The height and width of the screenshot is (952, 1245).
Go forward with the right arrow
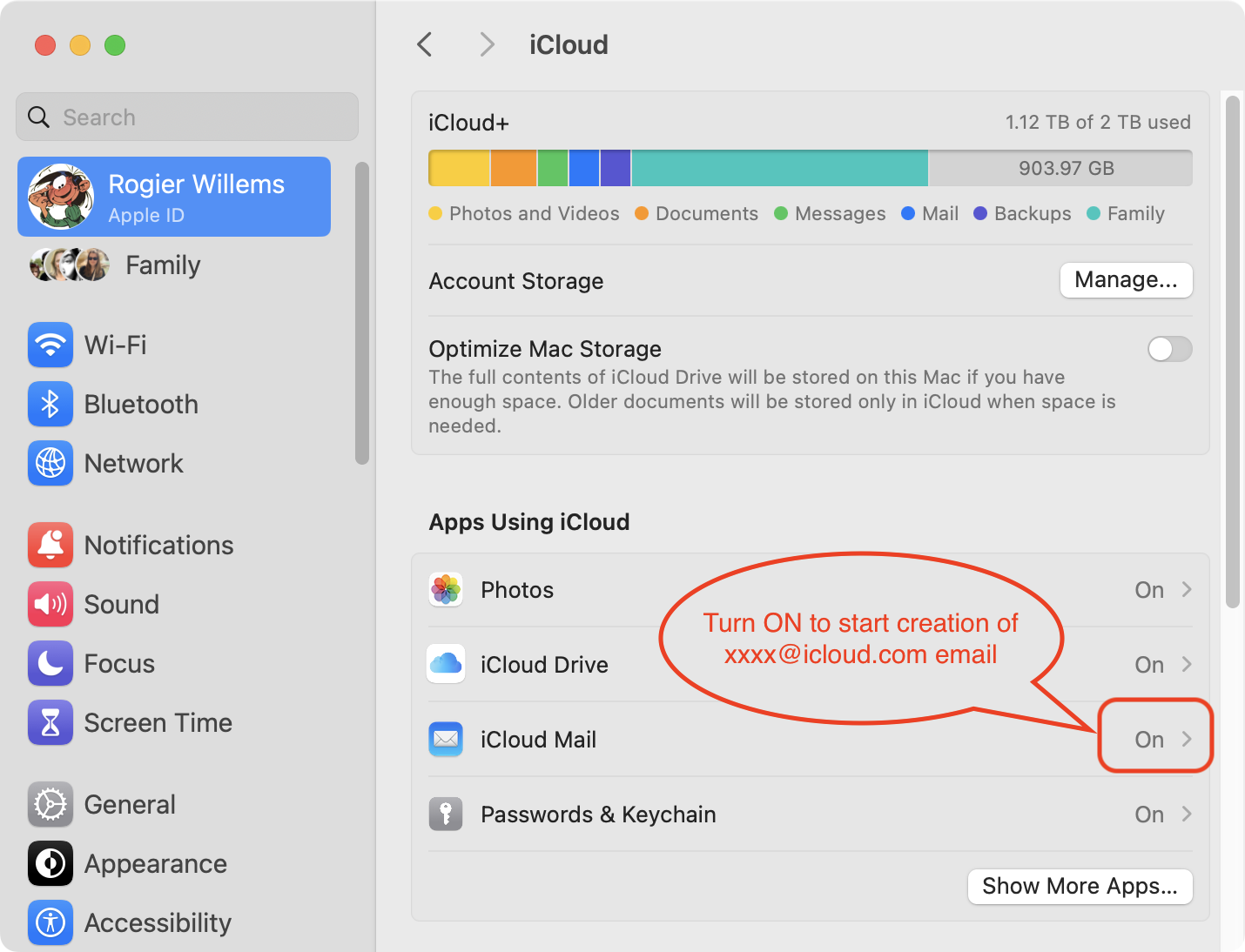[x=487, y=44]
